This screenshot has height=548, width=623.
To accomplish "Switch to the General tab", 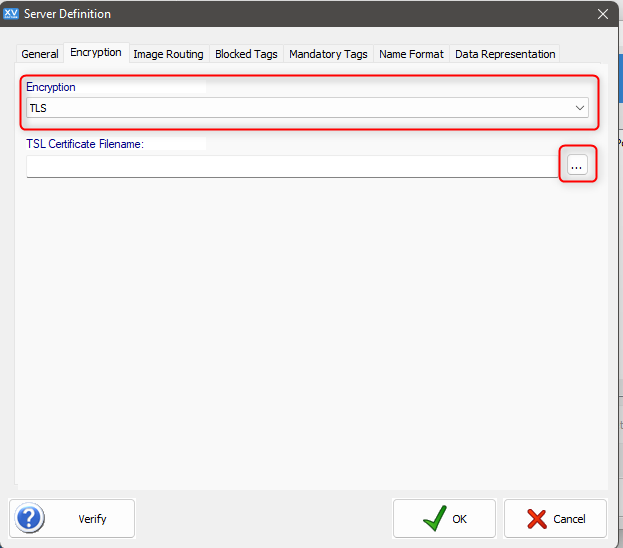I will tap(40, 54).
